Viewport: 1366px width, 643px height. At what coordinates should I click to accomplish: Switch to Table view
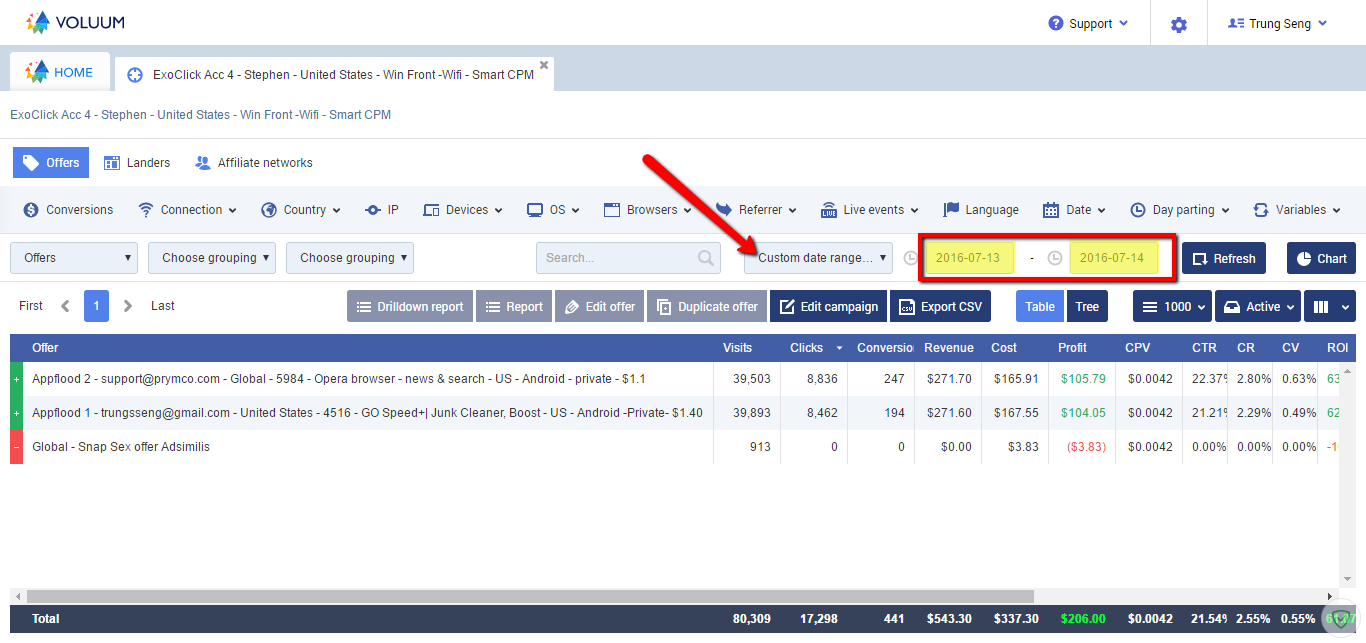pyautogui.click(x=1040, y=307)
